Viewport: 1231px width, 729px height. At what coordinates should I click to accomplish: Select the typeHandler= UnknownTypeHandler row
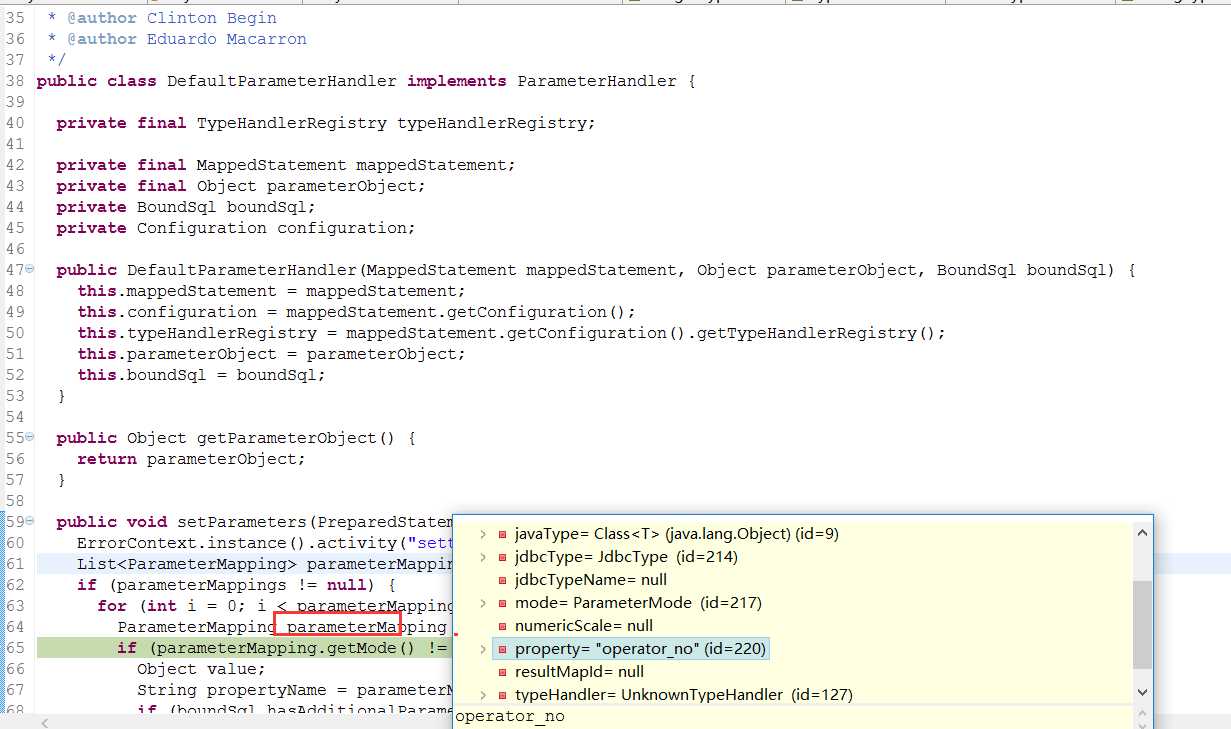pos(684,695)
